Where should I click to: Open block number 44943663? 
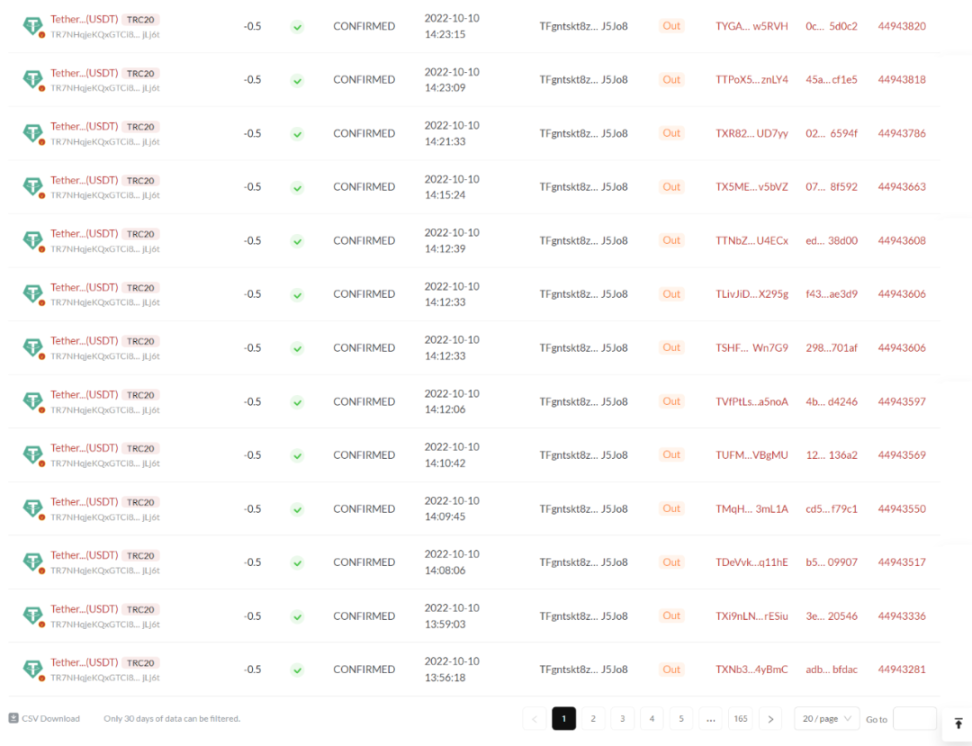901,187
